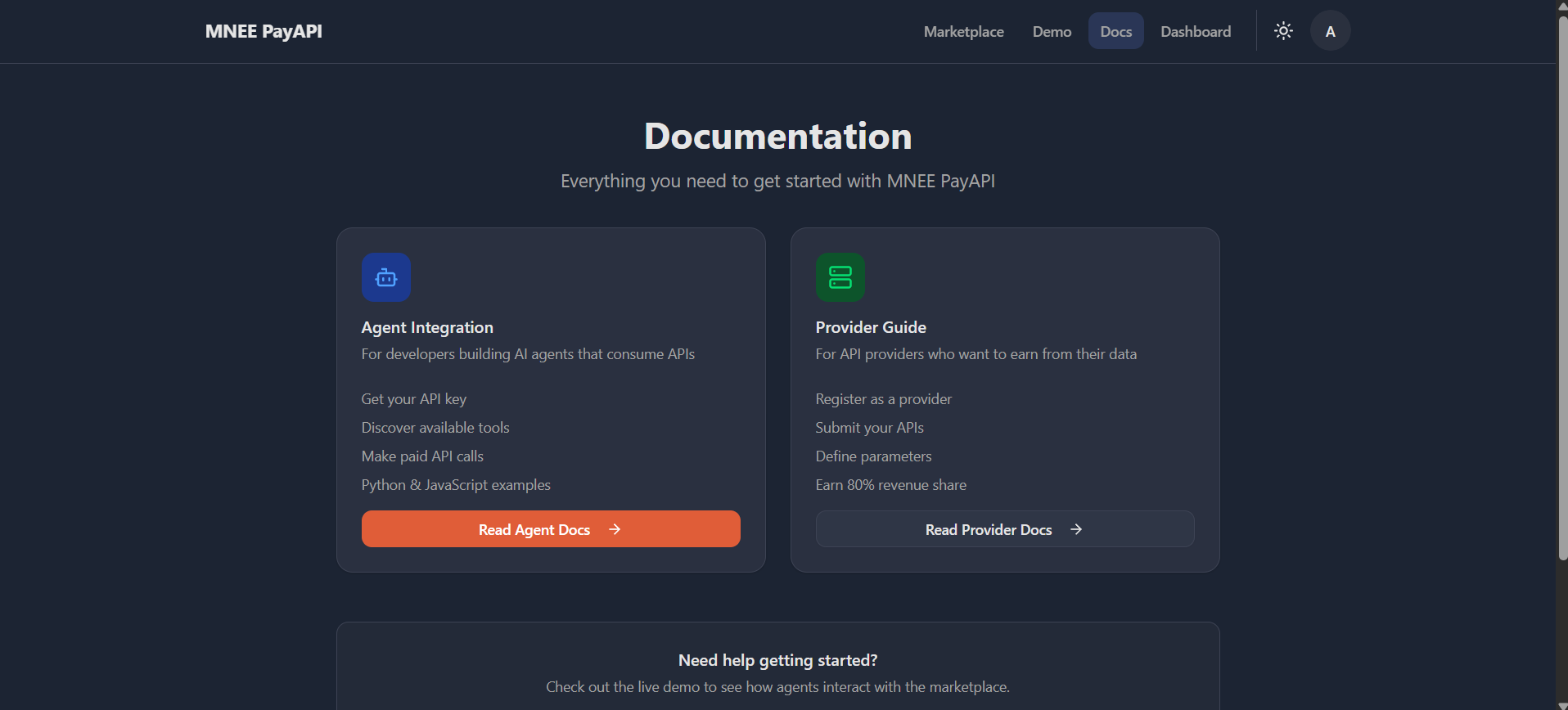
Task: Select the Docs nav tab
Action: coord(1115,31)
